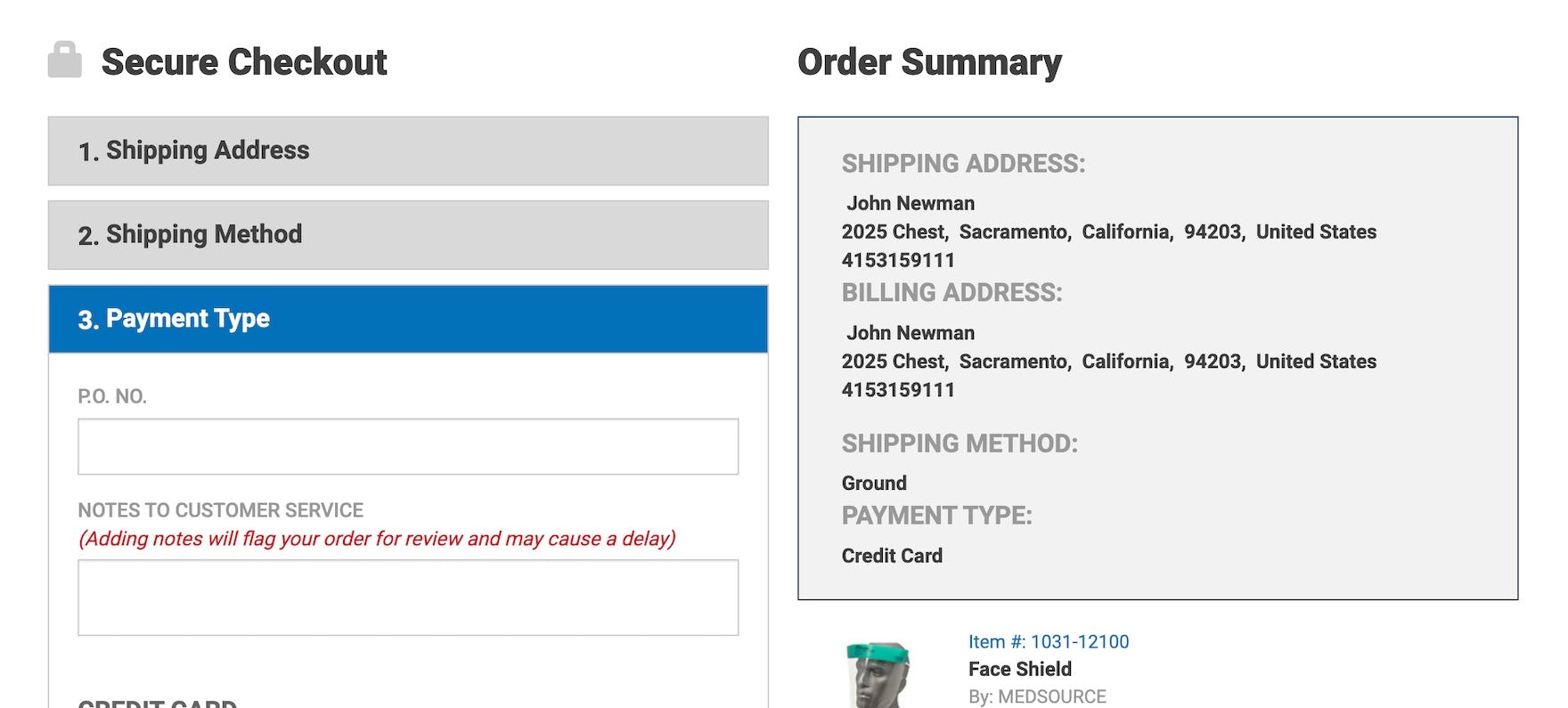The image size is (1568, 708).
Task: Click the PAYMENT TYPE label in the summary
Action: pos(936,516)
